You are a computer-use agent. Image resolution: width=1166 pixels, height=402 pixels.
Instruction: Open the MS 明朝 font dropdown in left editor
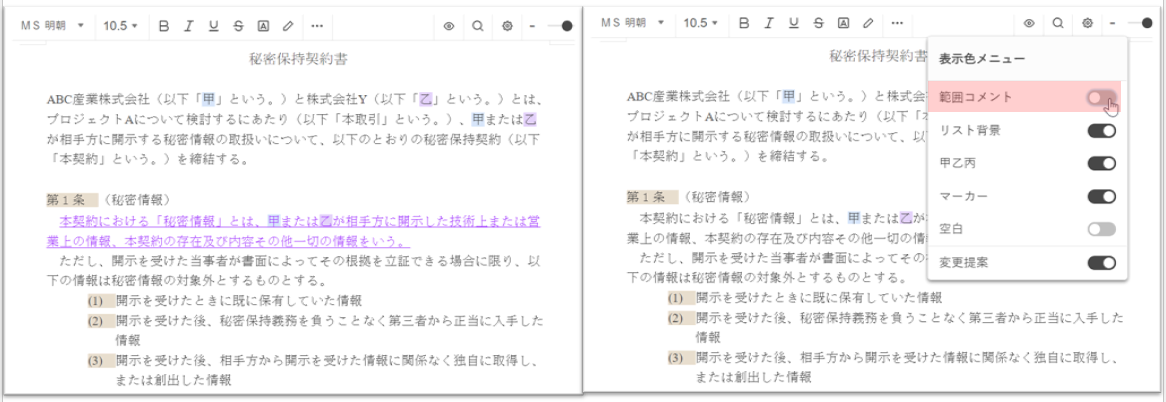[55, 25]
